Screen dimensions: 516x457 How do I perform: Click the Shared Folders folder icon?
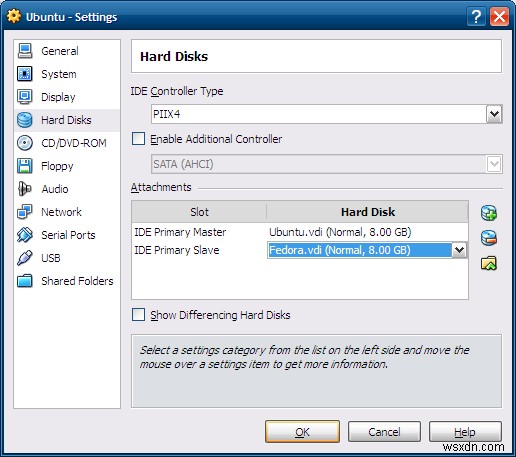click(x=25, y=281)
